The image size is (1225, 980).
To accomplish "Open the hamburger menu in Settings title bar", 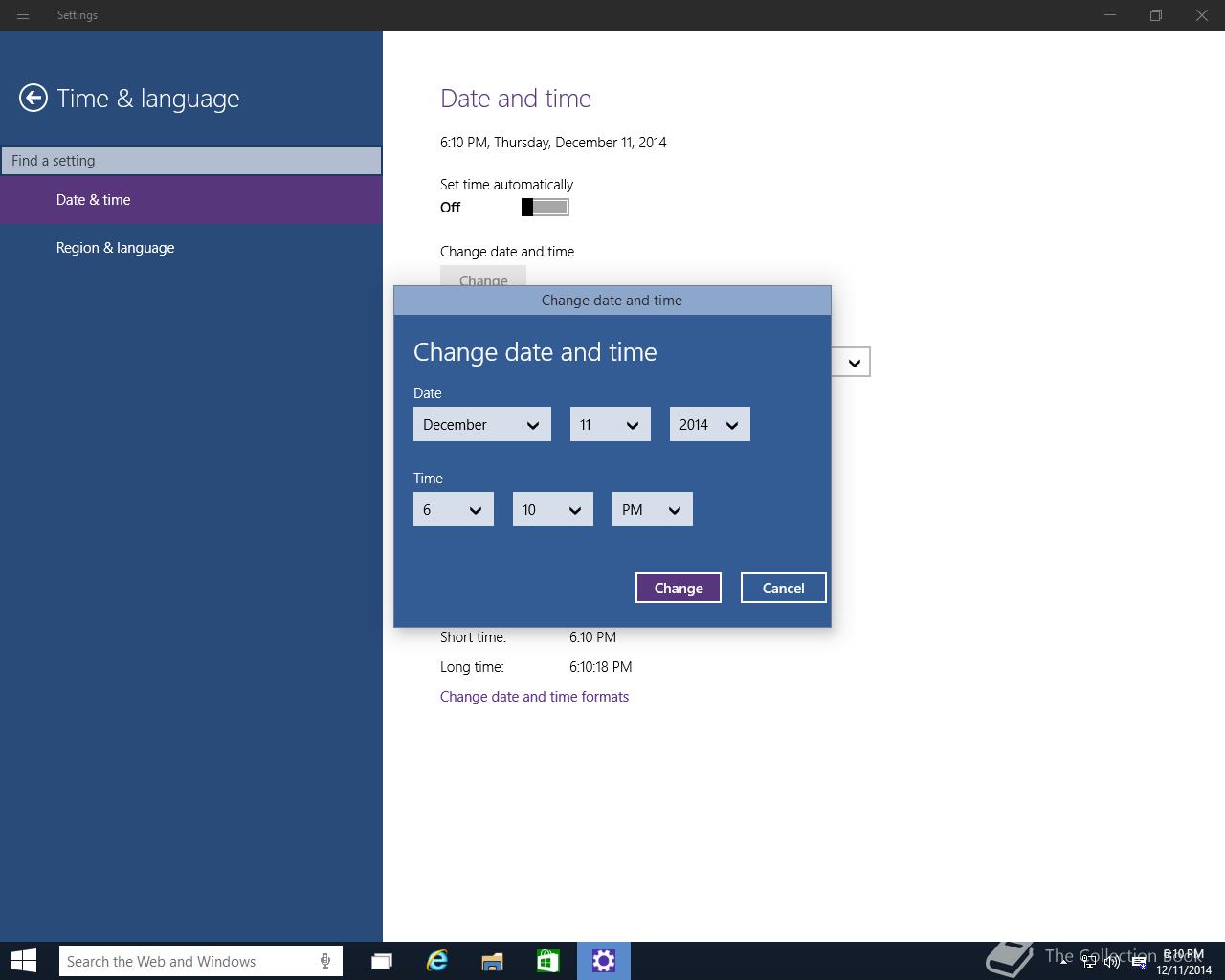I will tap(23, 15).
